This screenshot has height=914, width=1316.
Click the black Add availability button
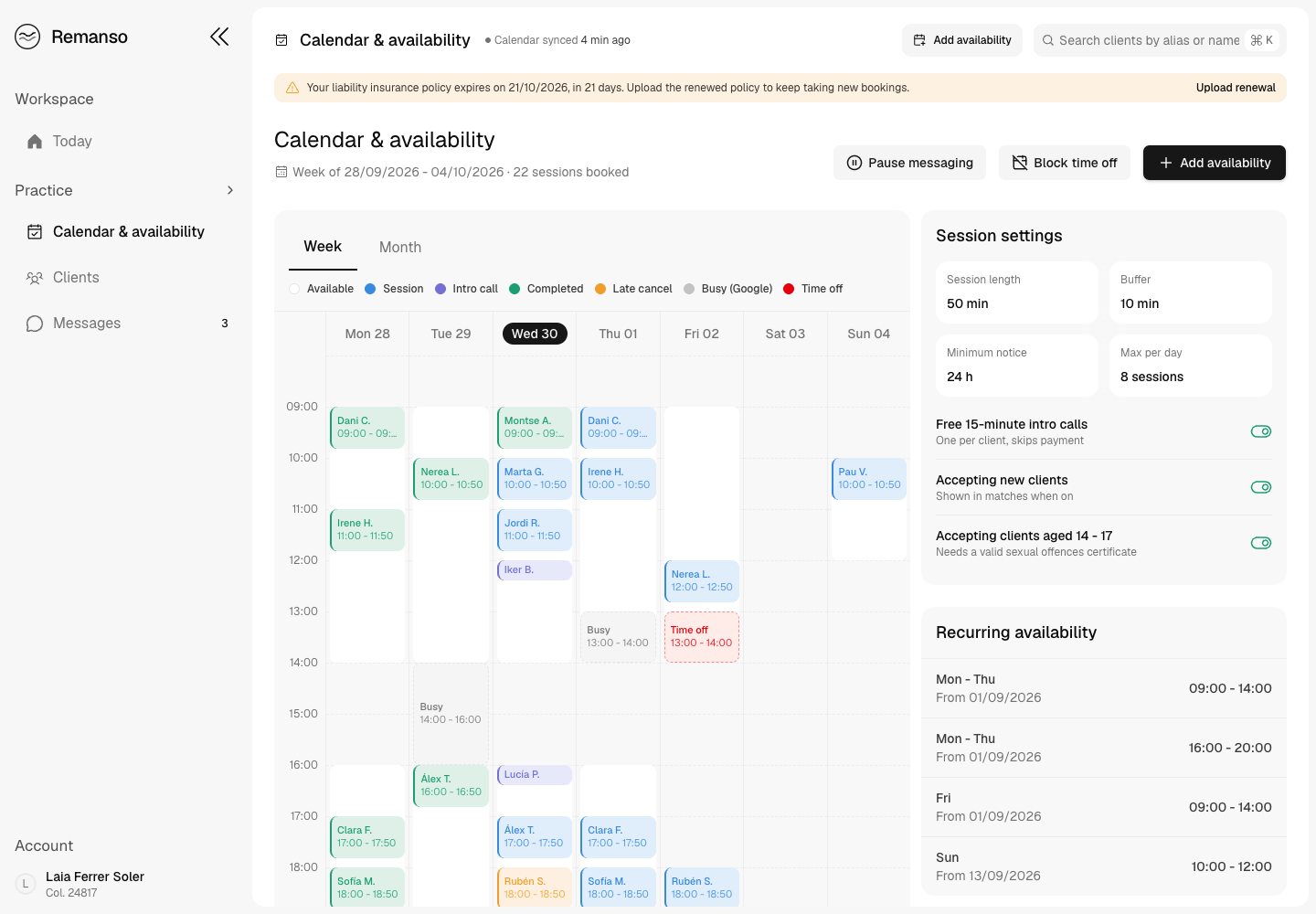coord(1215,163)
